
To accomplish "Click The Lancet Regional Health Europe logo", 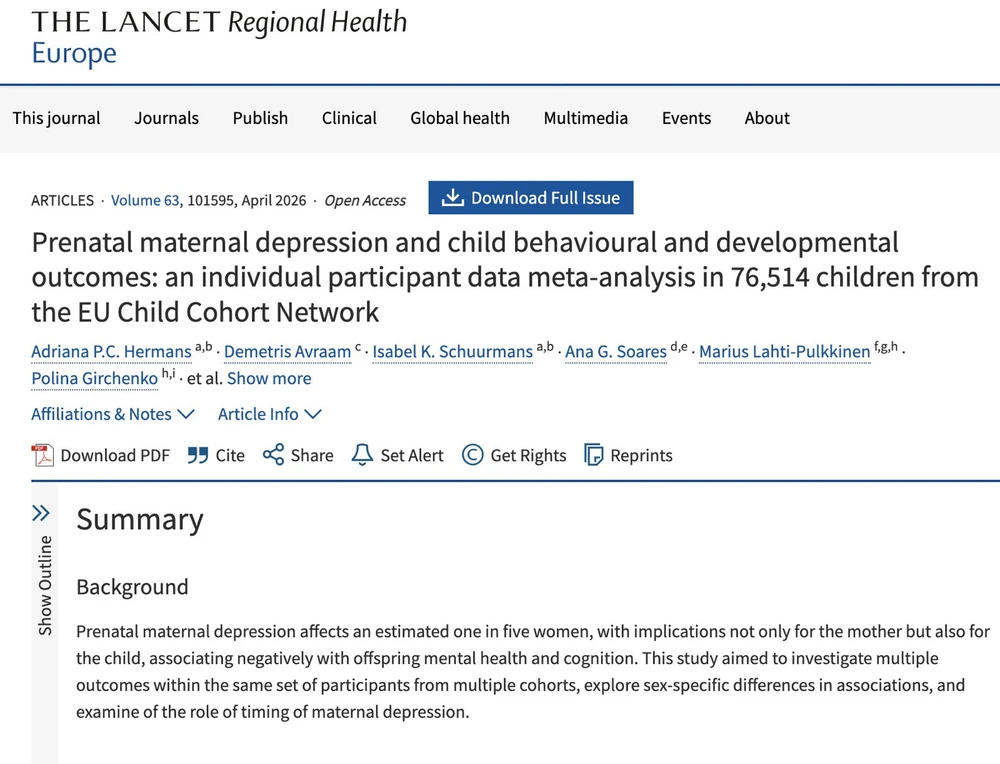I will [x=219, y=36].
